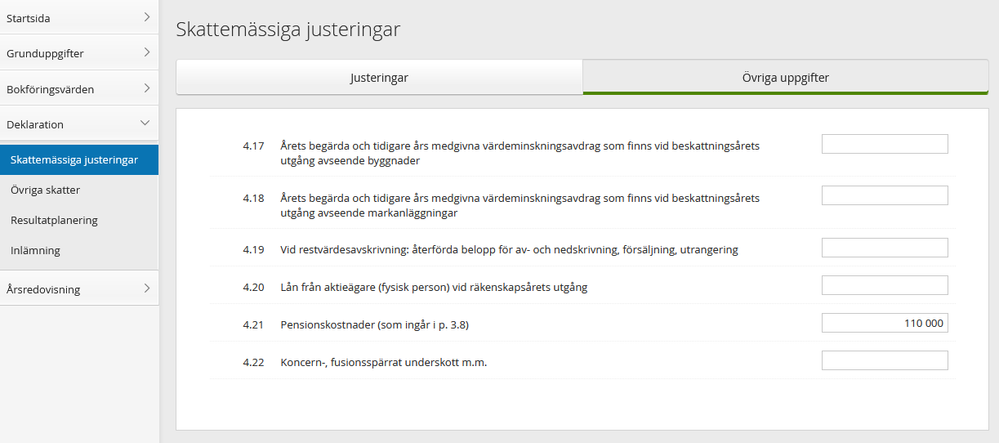The width and height of the screenshot is (999, 443).
Task: Collapse the Deklaration section chevron
Action: click(146, 123)
